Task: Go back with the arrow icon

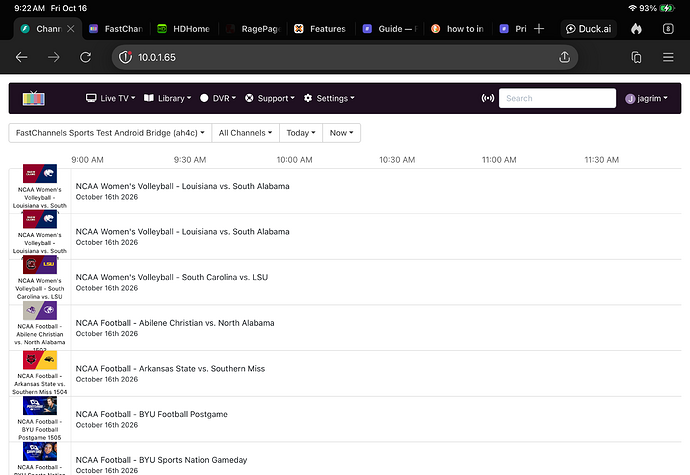Action: [22, 57]
